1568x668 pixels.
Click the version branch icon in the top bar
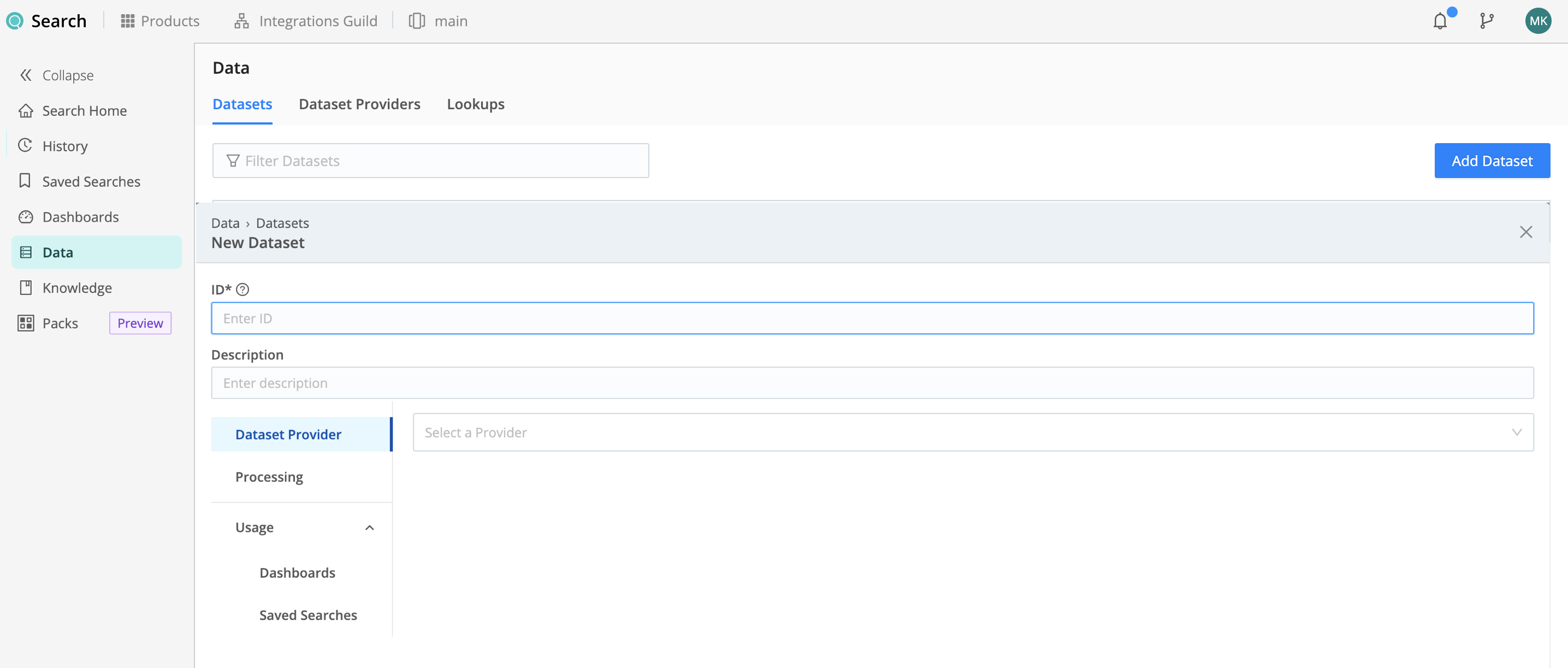tap(1487, 20)
